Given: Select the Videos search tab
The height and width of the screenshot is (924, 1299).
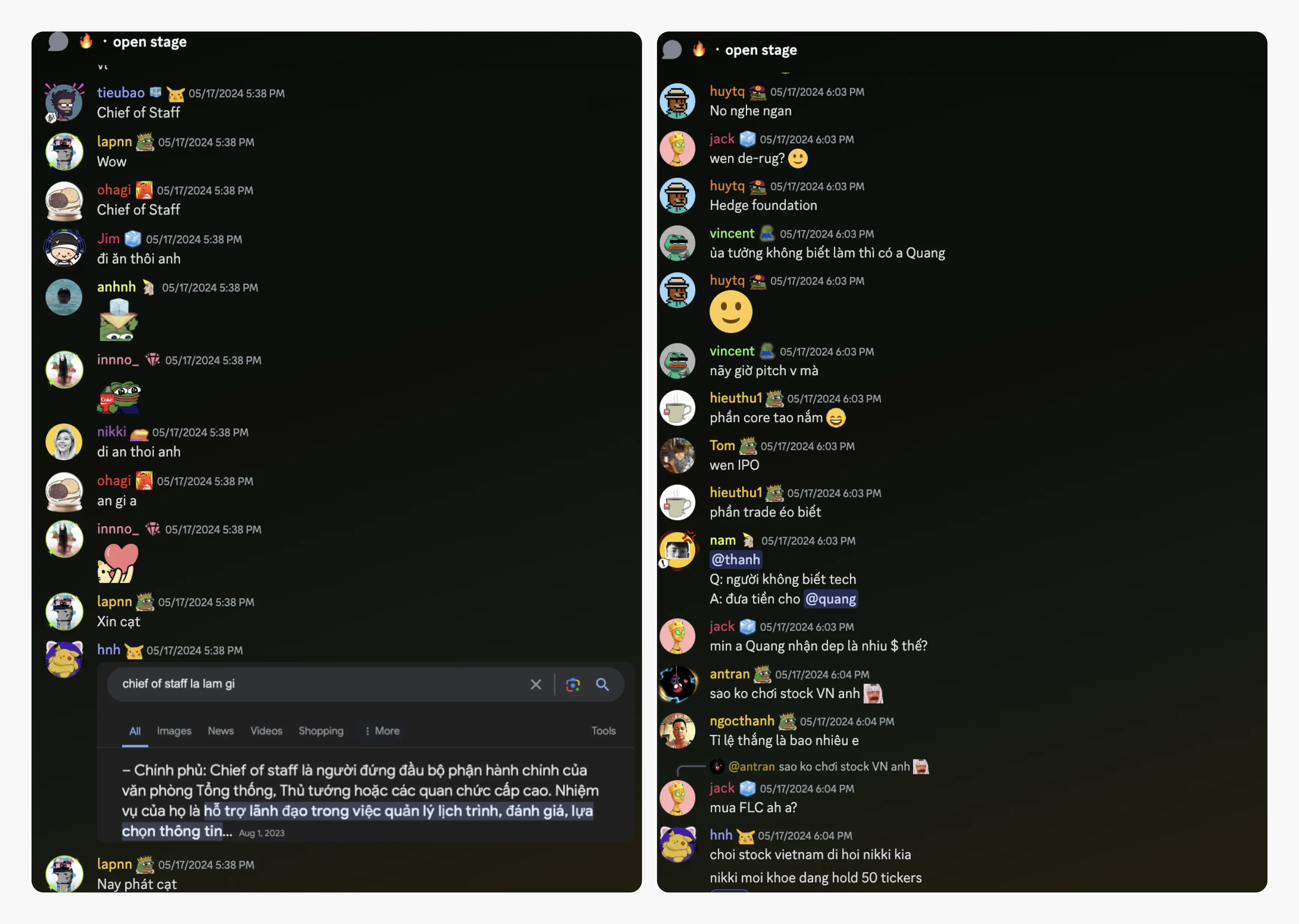Looking at the screenshot, I should tap(266, 731).
